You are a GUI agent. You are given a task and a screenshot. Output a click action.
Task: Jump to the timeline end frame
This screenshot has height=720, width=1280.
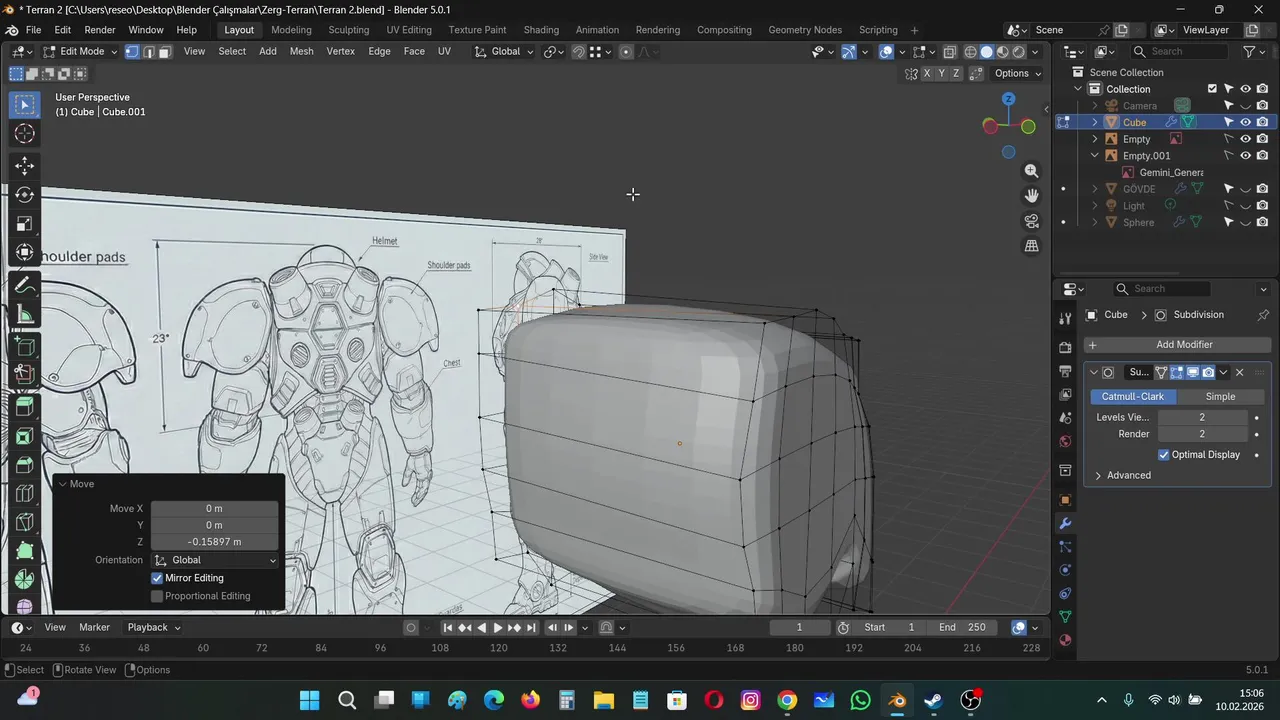pos(531,628)
